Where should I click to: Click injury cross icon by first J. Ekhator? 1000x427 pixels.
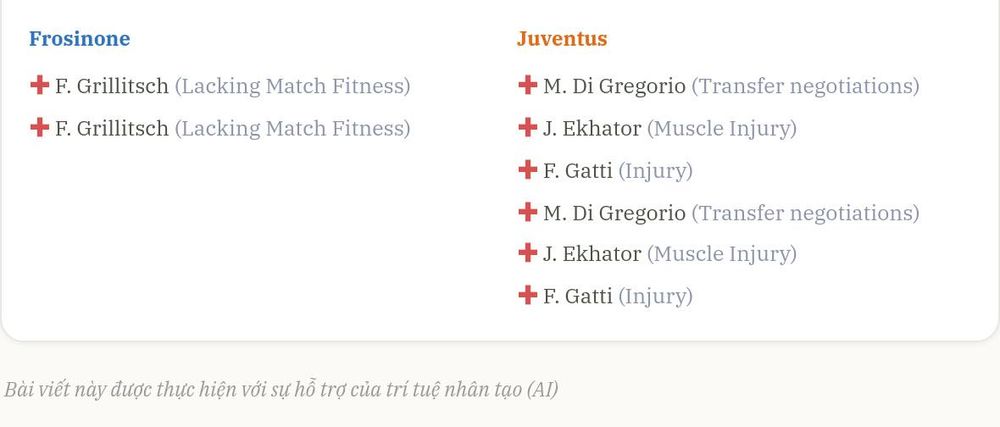(x=527, y=127)
